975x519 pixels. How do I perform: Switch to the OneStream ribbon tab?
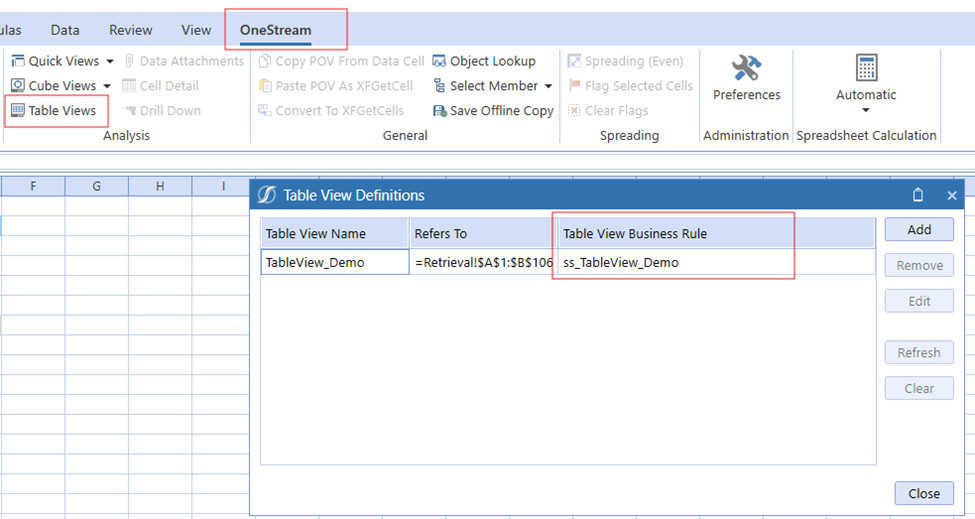(x=275, y=30)
